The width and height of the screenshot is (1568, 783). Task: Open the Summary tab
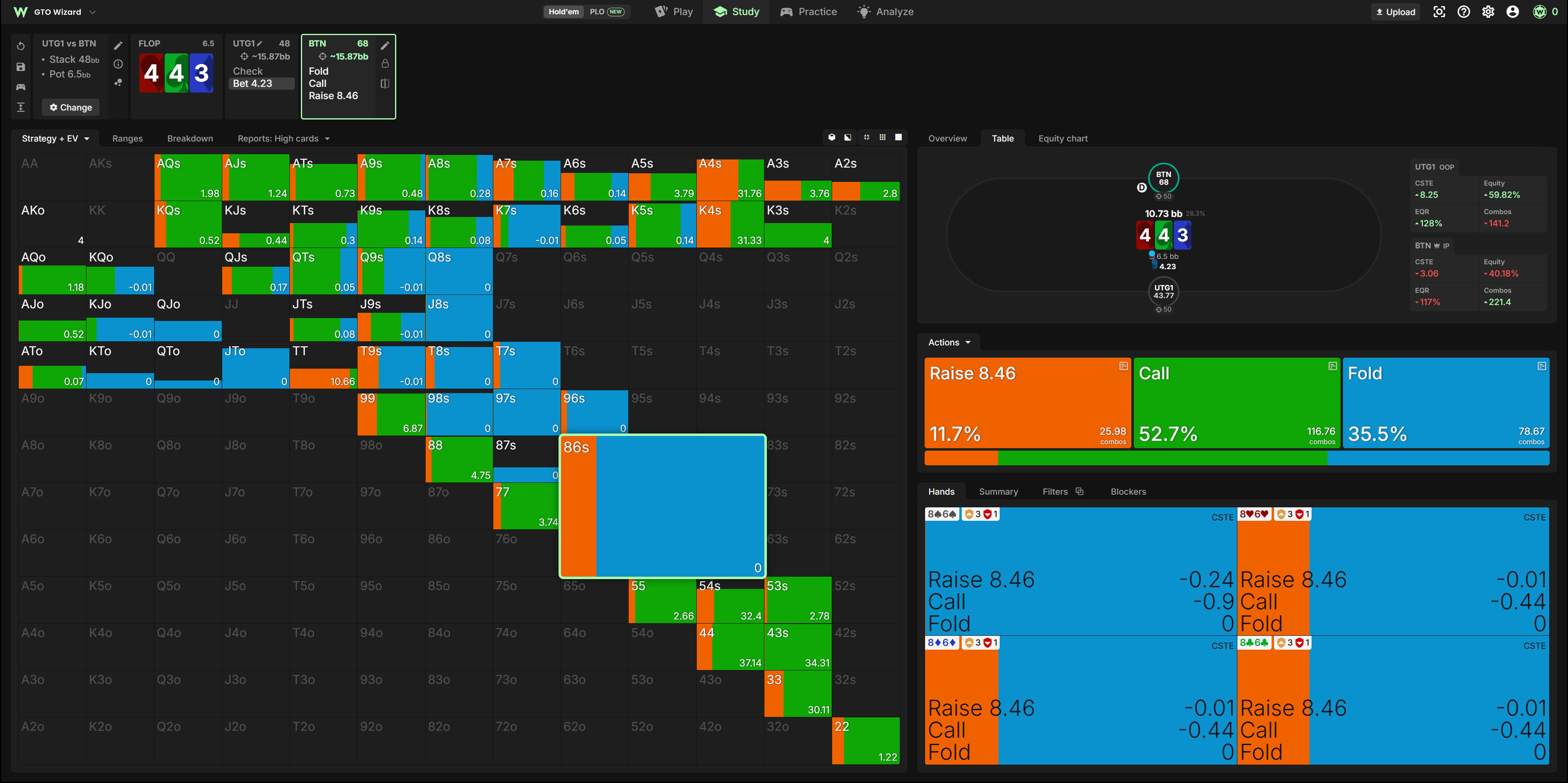pyautogui.click(x=998, y=491)
